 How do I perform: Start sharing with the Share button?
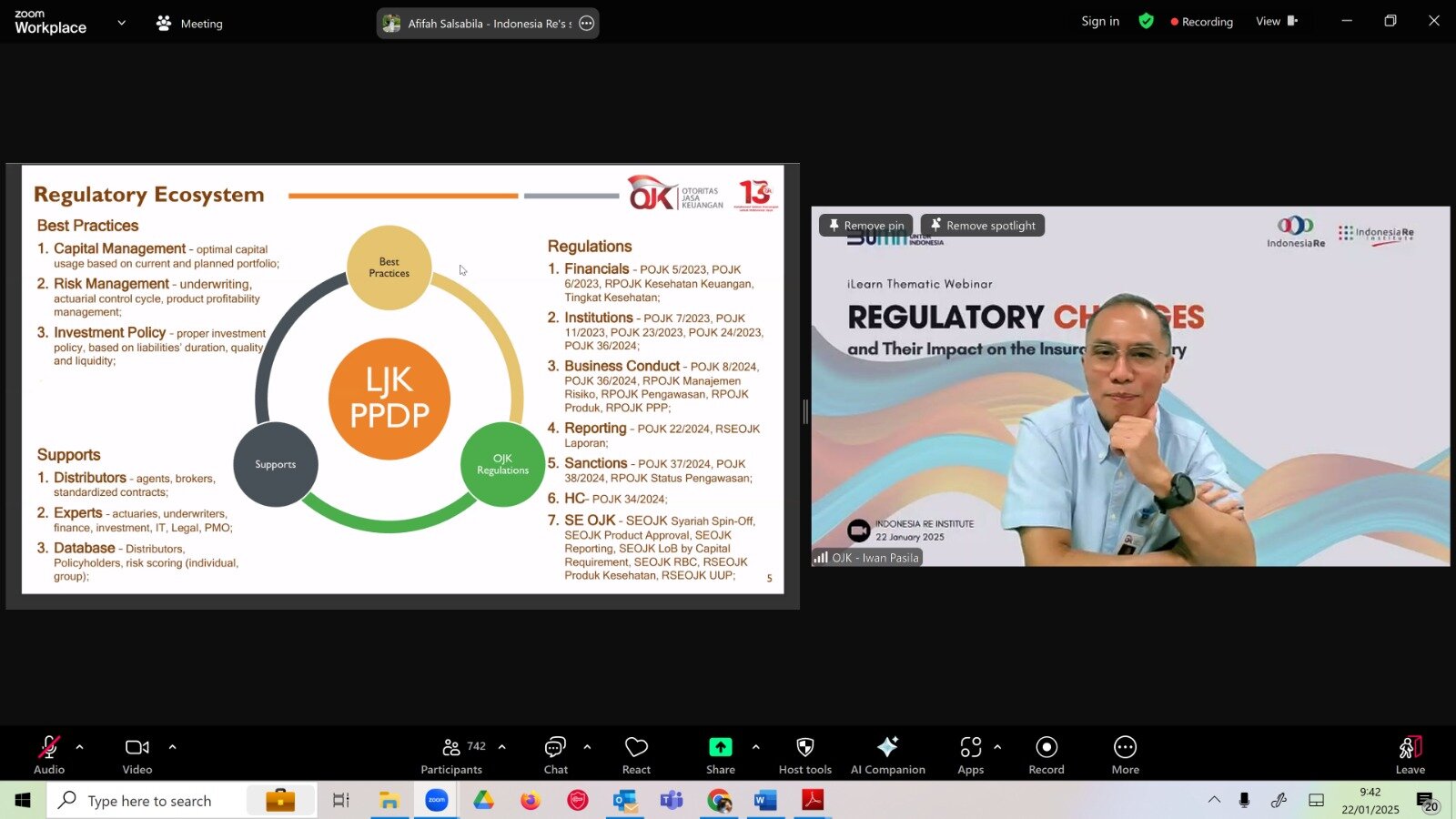[x=720, y=755]
